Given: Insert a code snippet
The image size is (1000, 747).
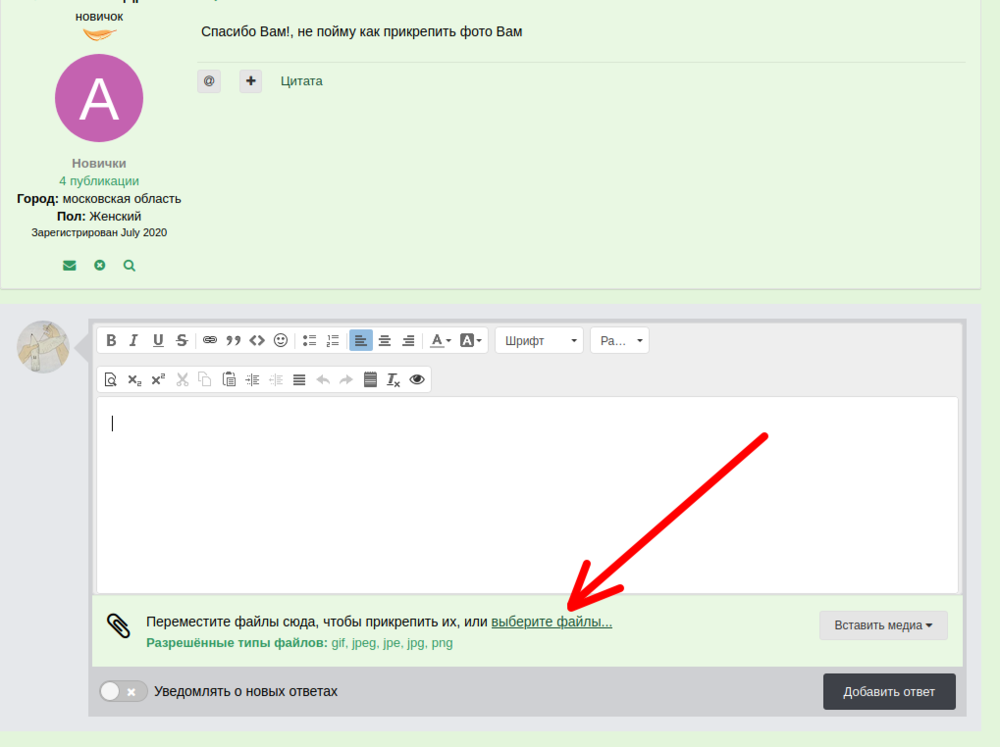Looking at the screenshot, I should point(257,340).
